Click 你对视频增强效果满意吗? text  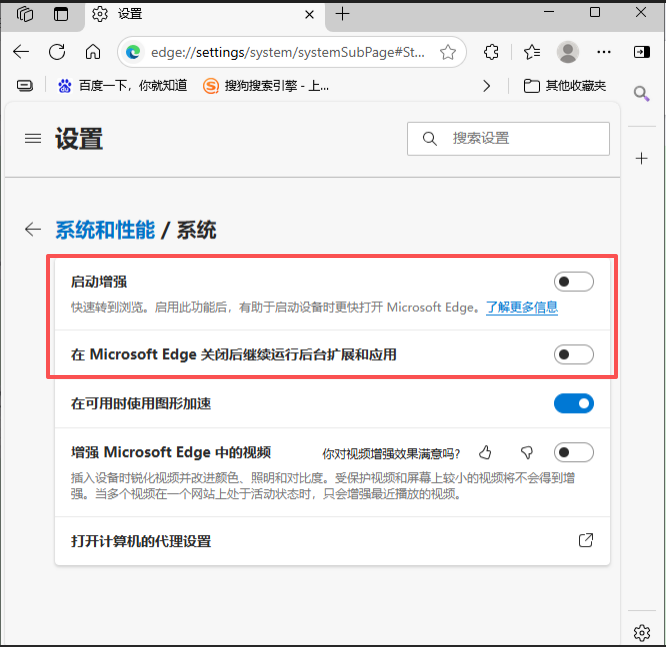click(x=391, y=454)
